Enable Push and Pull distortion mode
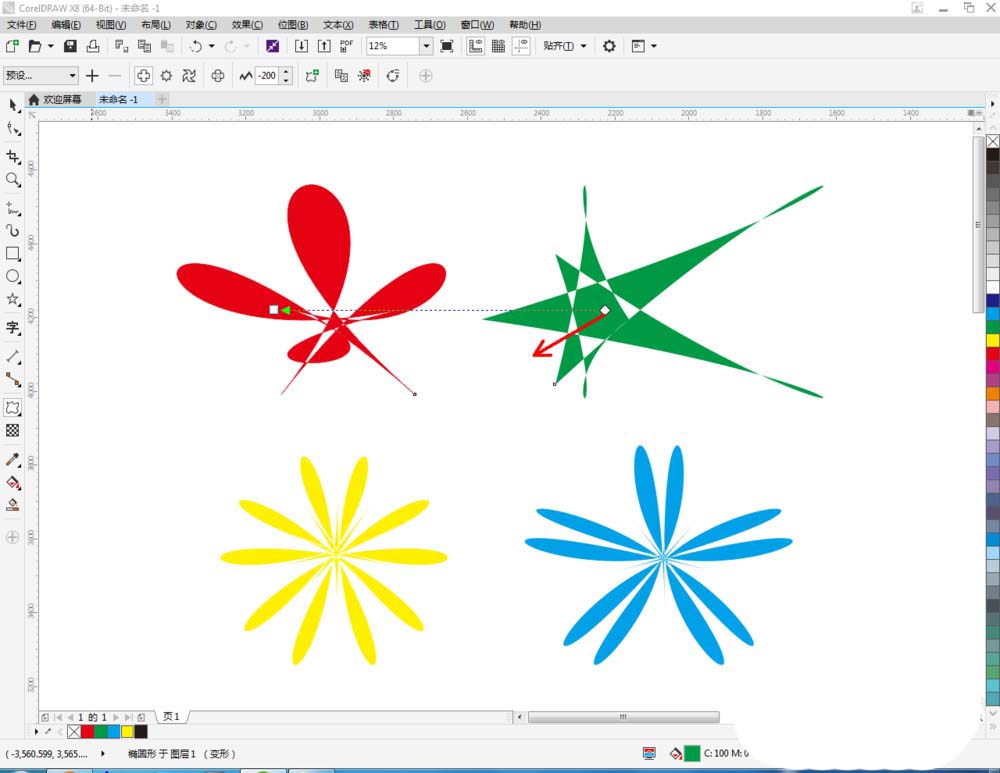The width and height of the screenshot is (1000, 773). point(143,75)
